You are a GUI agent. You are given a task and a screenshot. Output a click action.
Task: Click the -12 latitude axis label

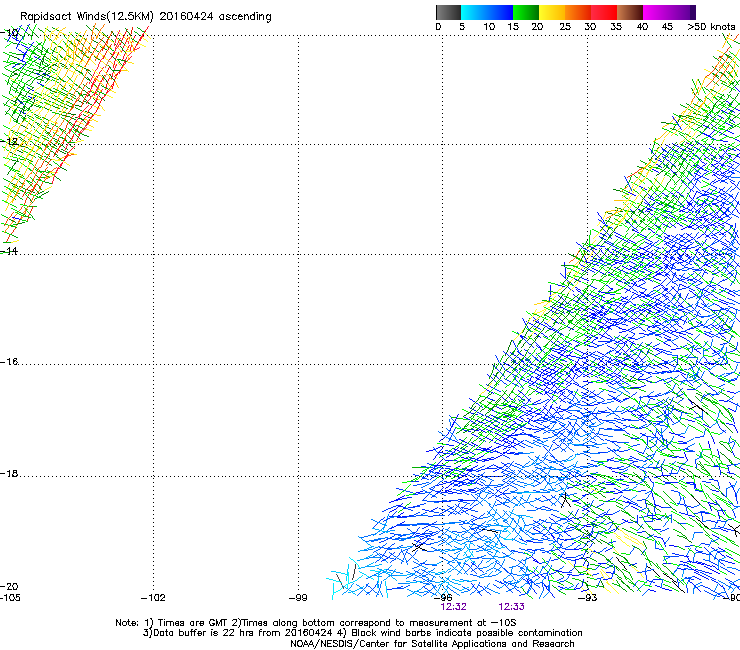click(x=9, y=141)
